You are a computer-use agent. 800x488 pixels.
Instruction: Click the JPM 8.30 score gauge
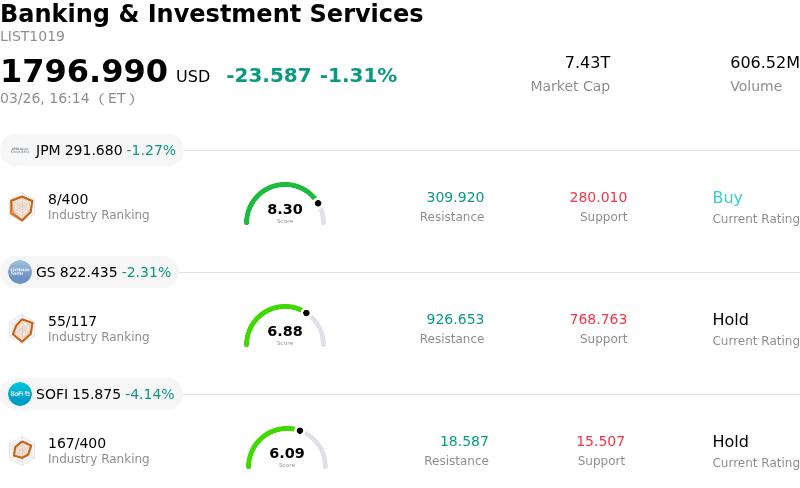point(285,206)
